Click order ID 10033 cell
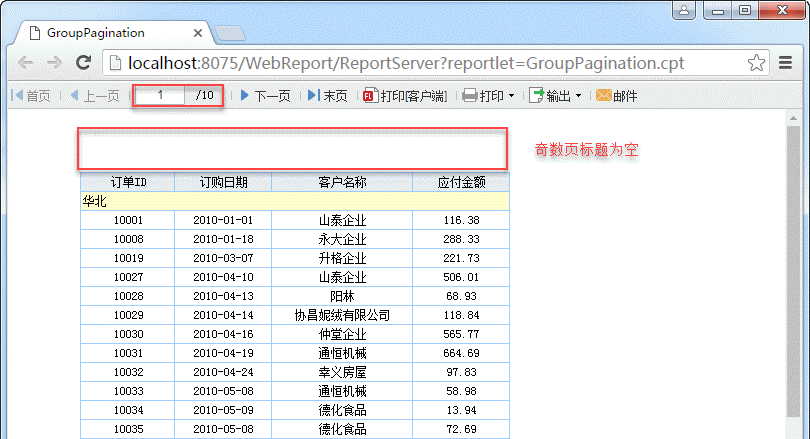This screenshot has width=810, height=439. 128,391
